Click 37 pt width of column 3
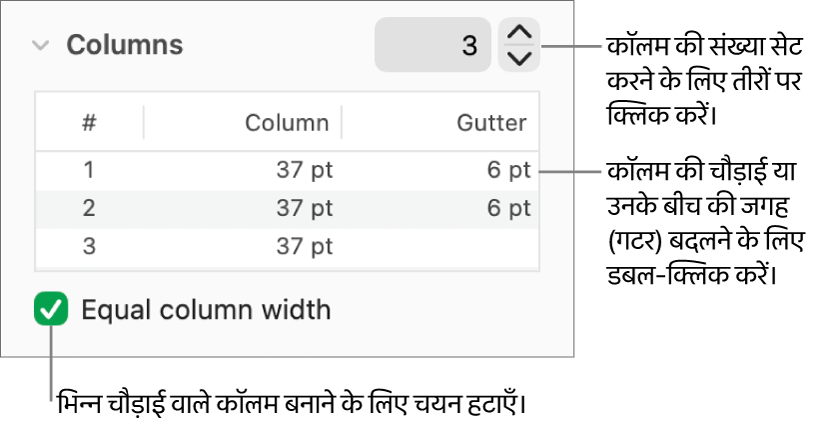 (x=304, y=246)
